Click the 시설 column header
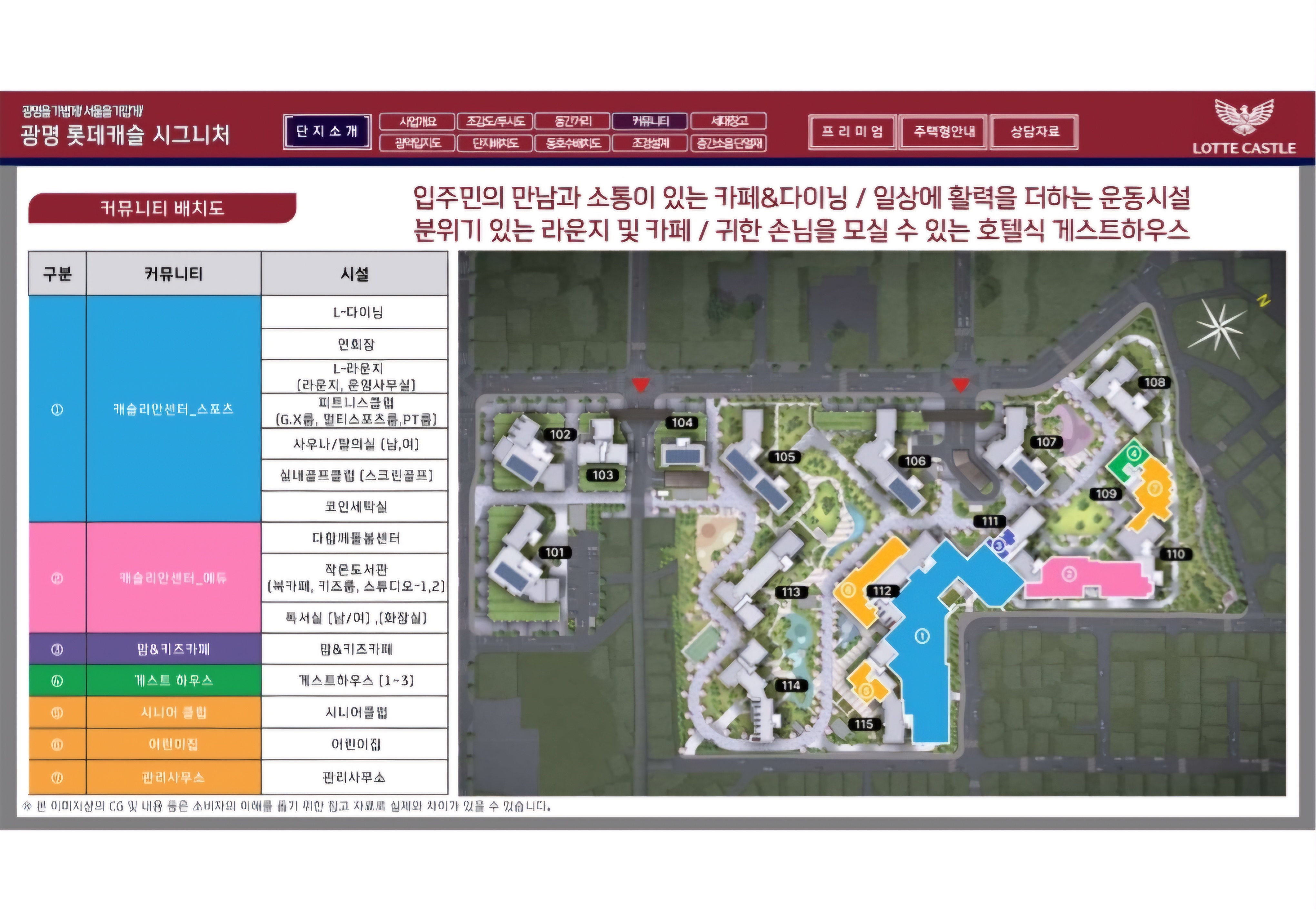 (354, 274)
